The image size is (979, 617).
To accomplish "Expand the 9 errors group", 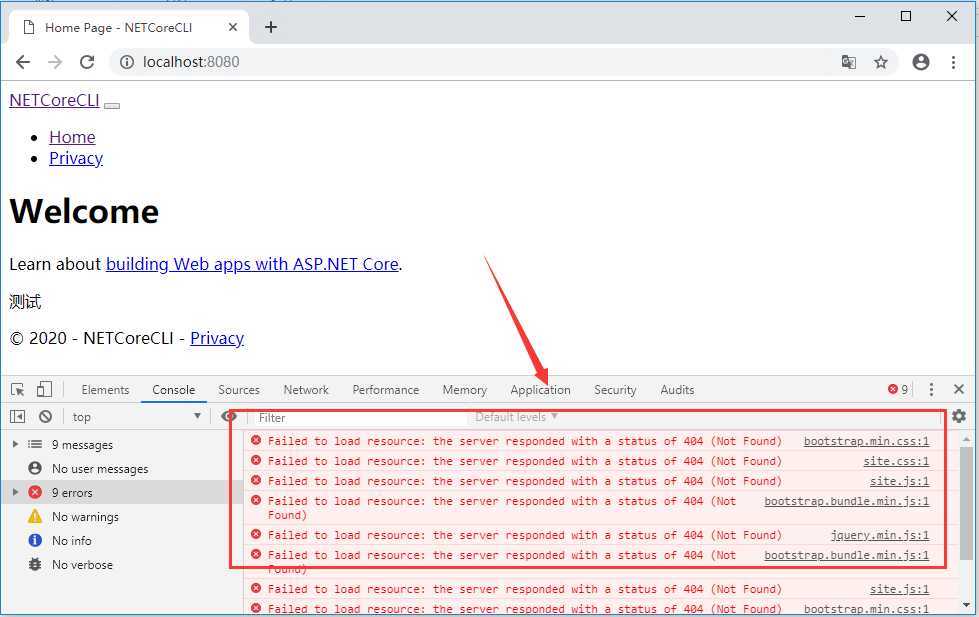I will click(x=16, y=492).
